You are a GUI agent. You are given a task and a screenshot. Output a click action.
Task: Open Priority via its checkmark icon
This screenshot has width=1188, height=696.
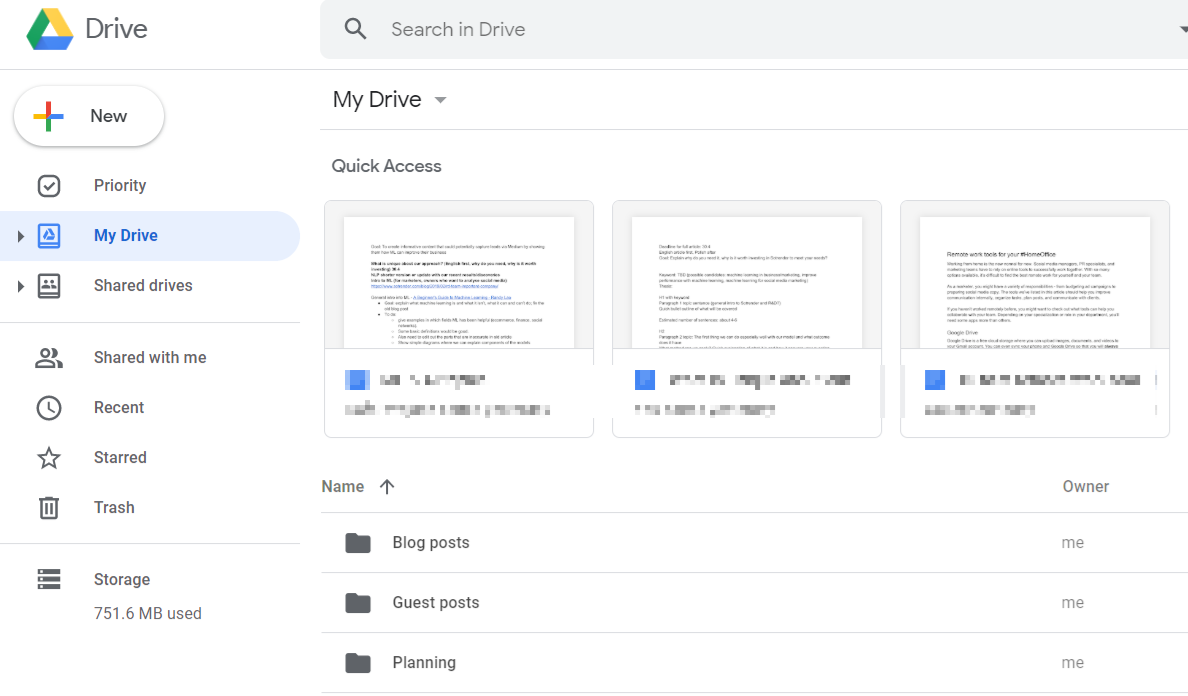point(48,186)
